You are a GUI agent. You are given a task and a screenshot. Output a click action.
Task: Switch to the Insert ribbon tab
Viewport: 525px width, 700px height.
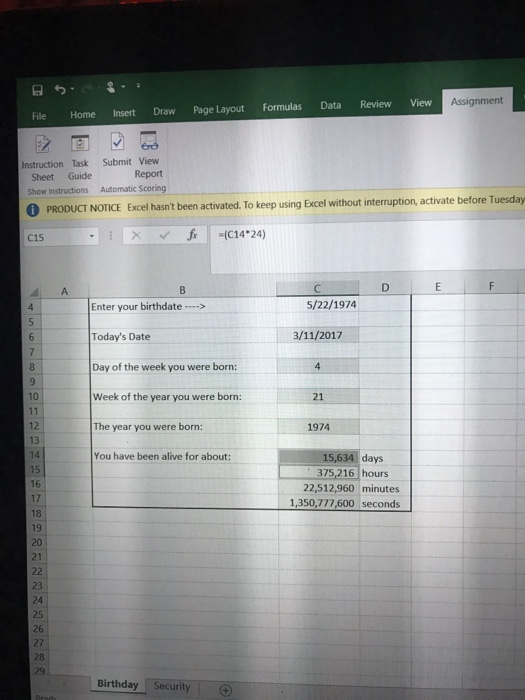click(124, 113)
